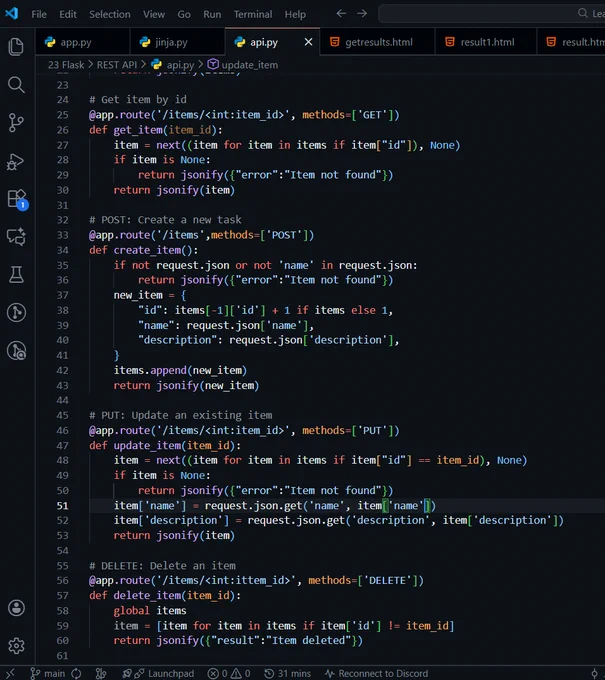Switch to the result1.html tab
605x680 pixels.
click(x=486, y=42)
